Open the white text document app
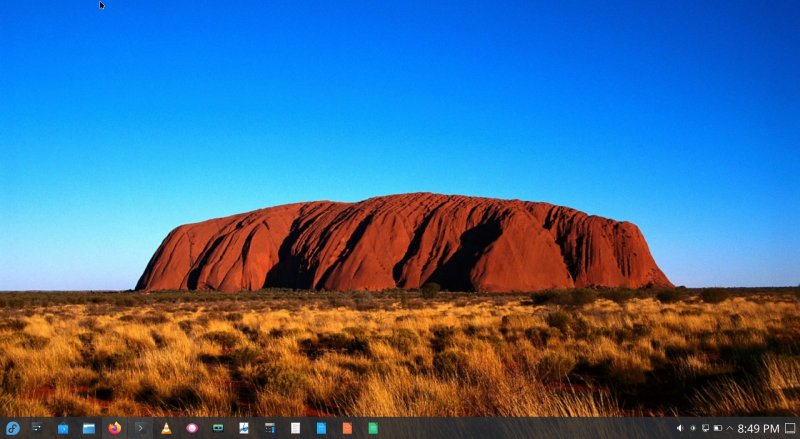This screenshot has height=439, width=800. coord(295,428)
